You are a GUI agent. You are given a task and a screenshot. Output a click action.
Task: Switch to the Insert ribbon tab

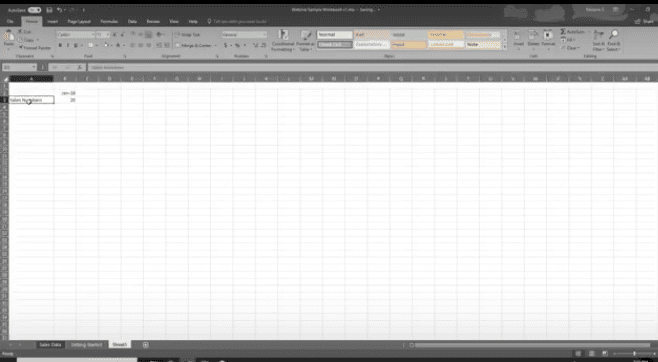pos(52,21)
